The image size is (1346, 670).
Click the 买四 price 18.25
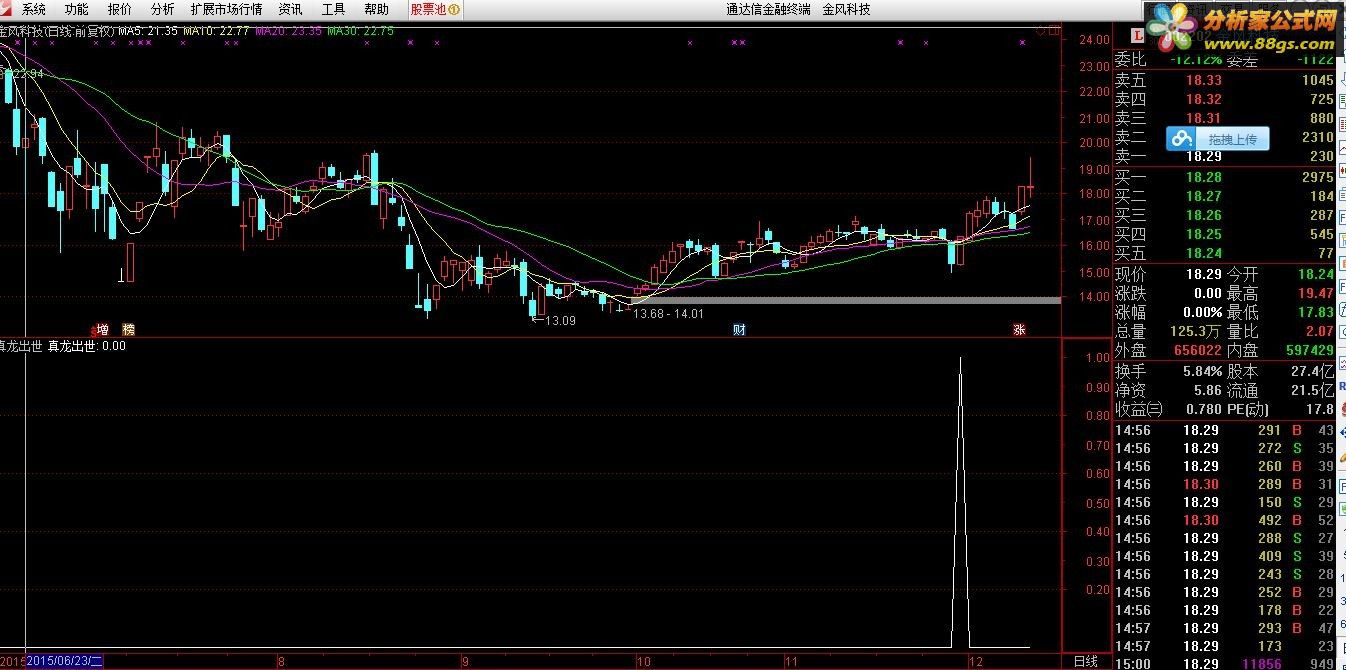1203,234
